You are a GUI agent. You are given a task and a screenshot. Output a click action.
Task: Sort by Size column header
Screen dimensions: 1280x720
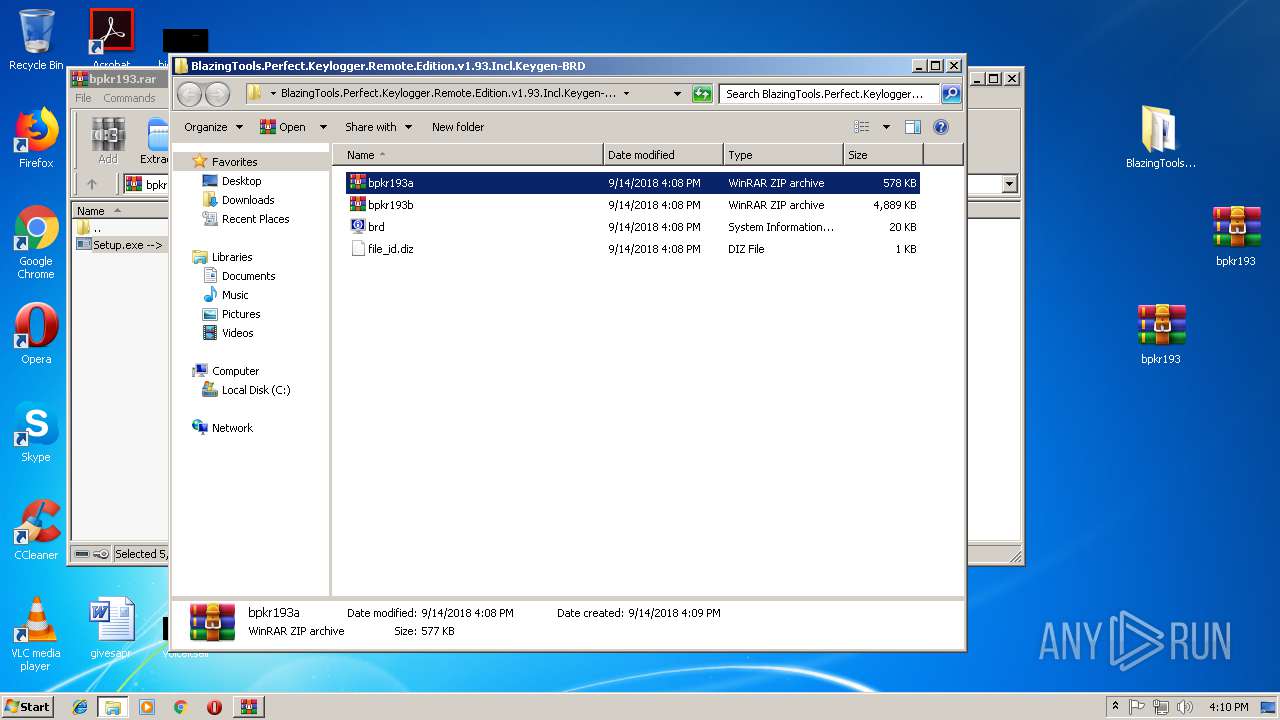point(883,155)
